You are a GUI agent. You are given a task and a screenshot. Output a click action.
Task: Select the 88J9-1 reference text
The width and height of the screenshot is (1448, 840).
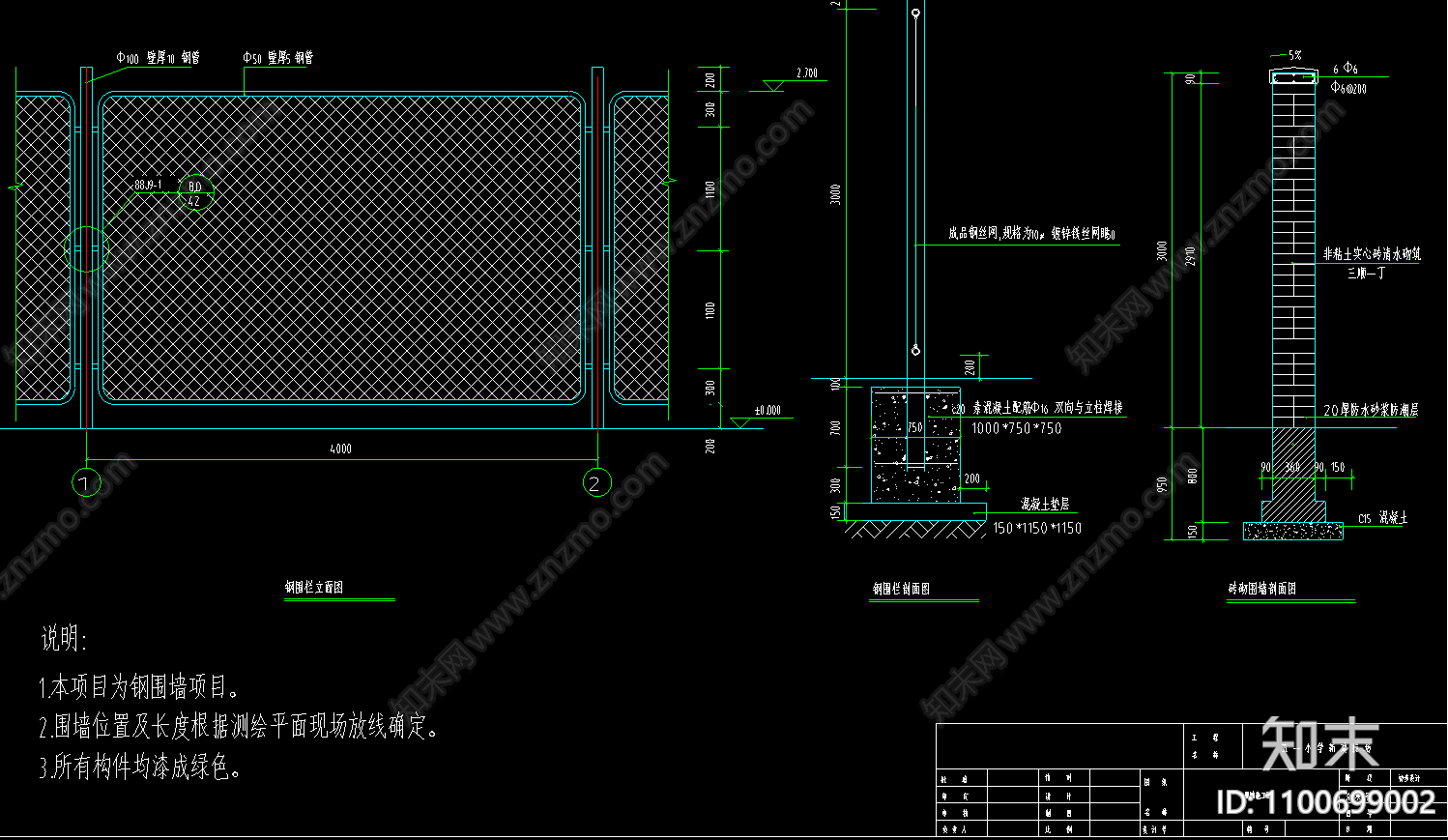click(148, 185)
